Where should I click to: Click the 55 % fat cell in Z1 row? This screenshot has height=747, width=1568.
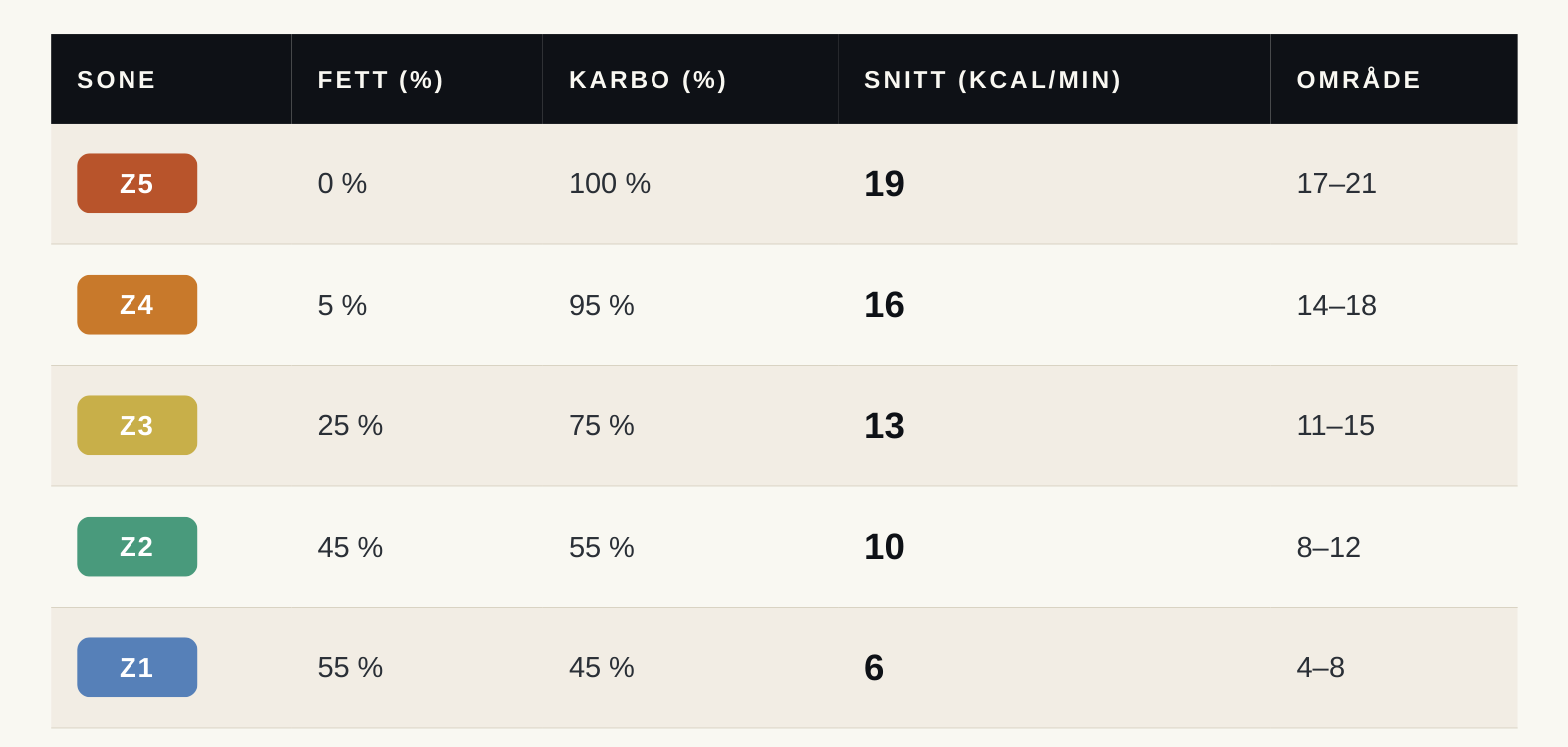click(350, 667)
